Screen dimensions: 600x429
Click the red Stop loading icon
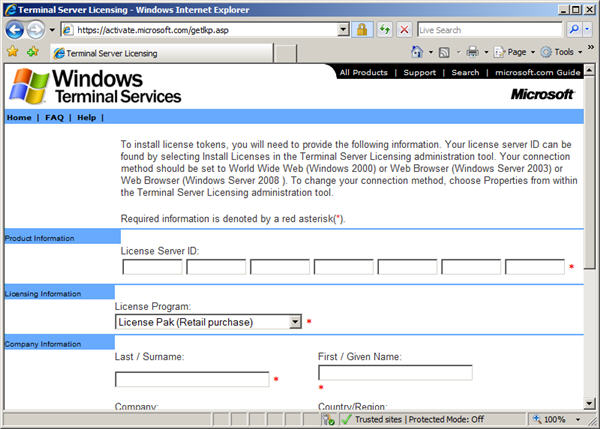tap(404, 30)
